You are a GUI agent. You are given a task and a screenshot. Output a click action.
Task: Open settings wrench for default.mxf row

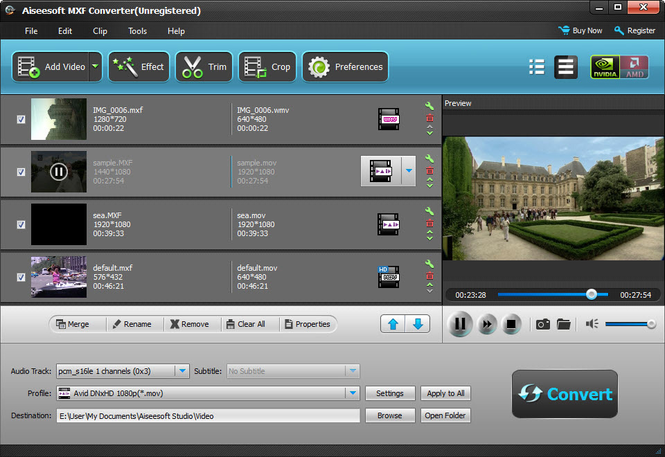[429, 264]
